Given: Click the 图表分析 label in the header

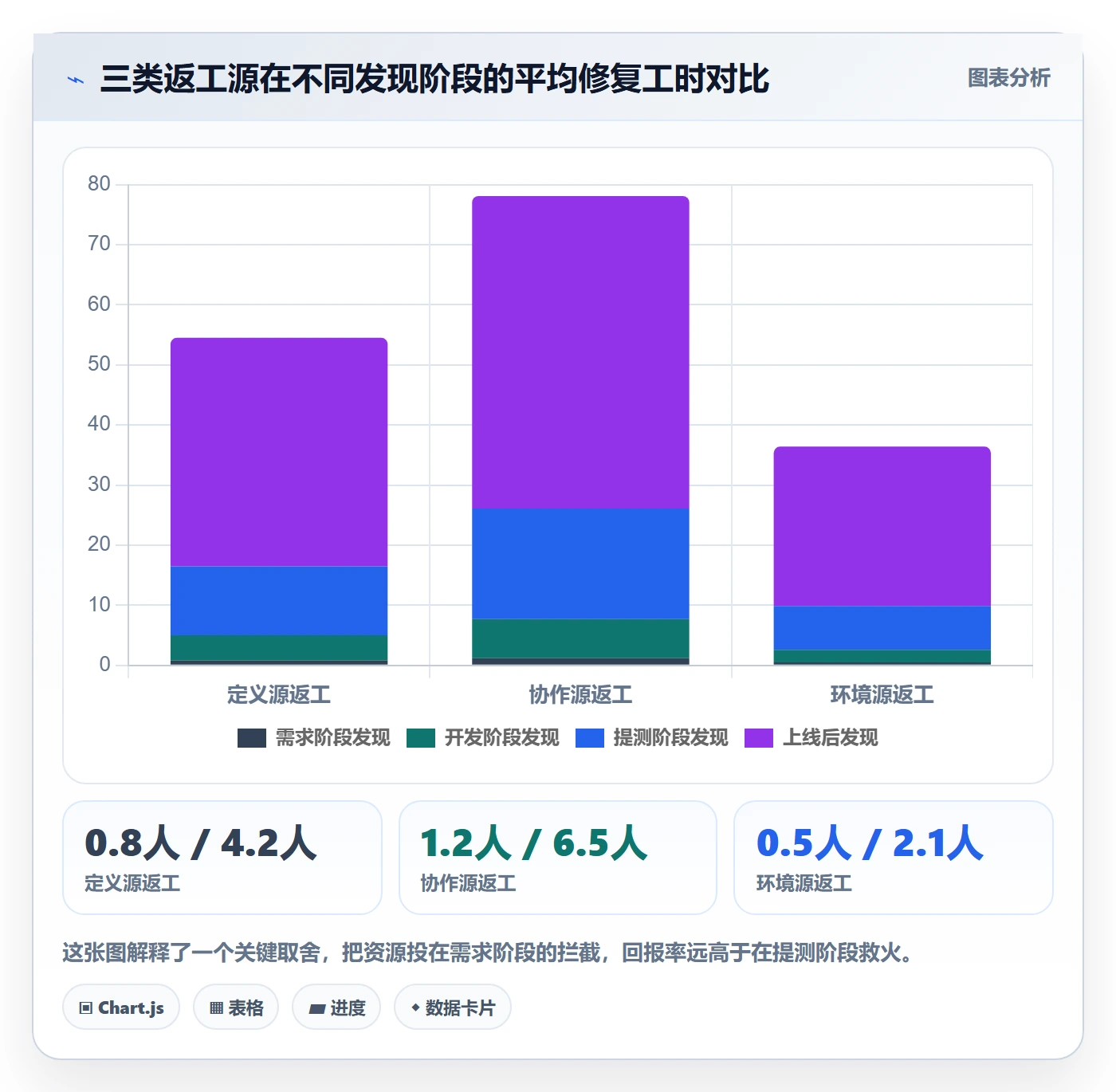Looking at the screenshot, I should click(x=1008, y=78).
